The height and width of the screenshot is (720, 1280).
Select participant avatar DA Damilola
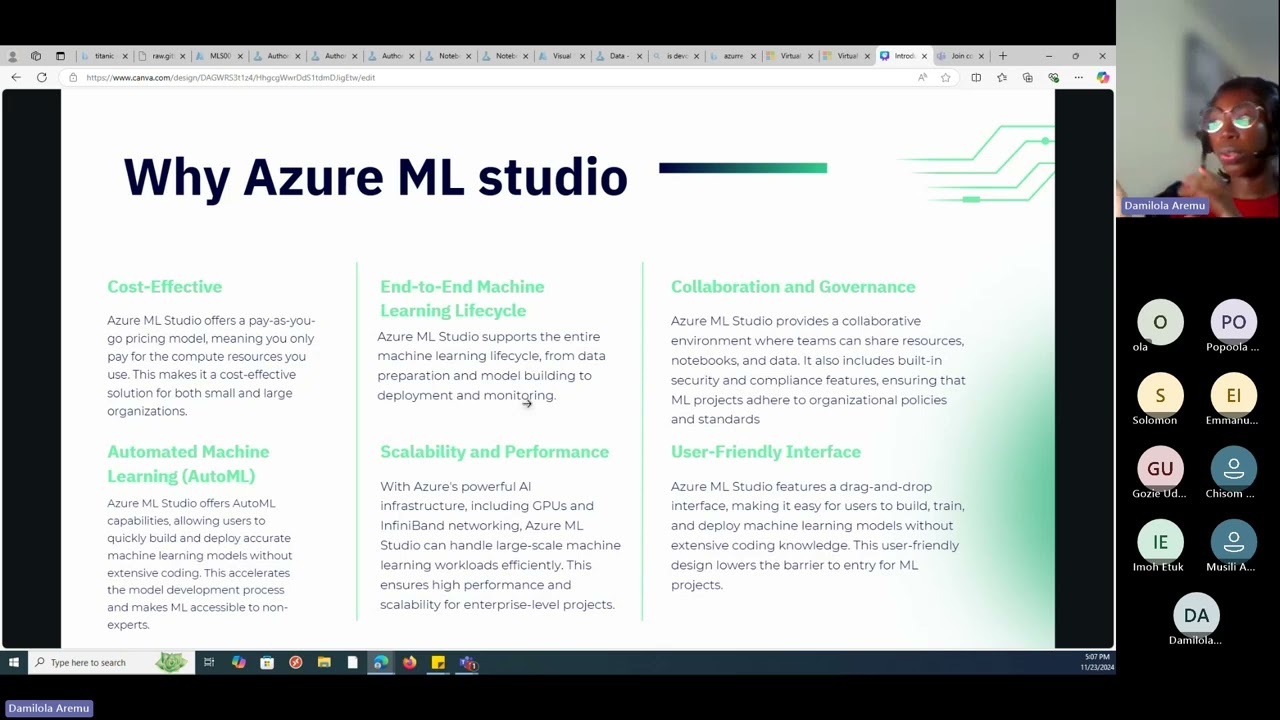pos(1196,615)
